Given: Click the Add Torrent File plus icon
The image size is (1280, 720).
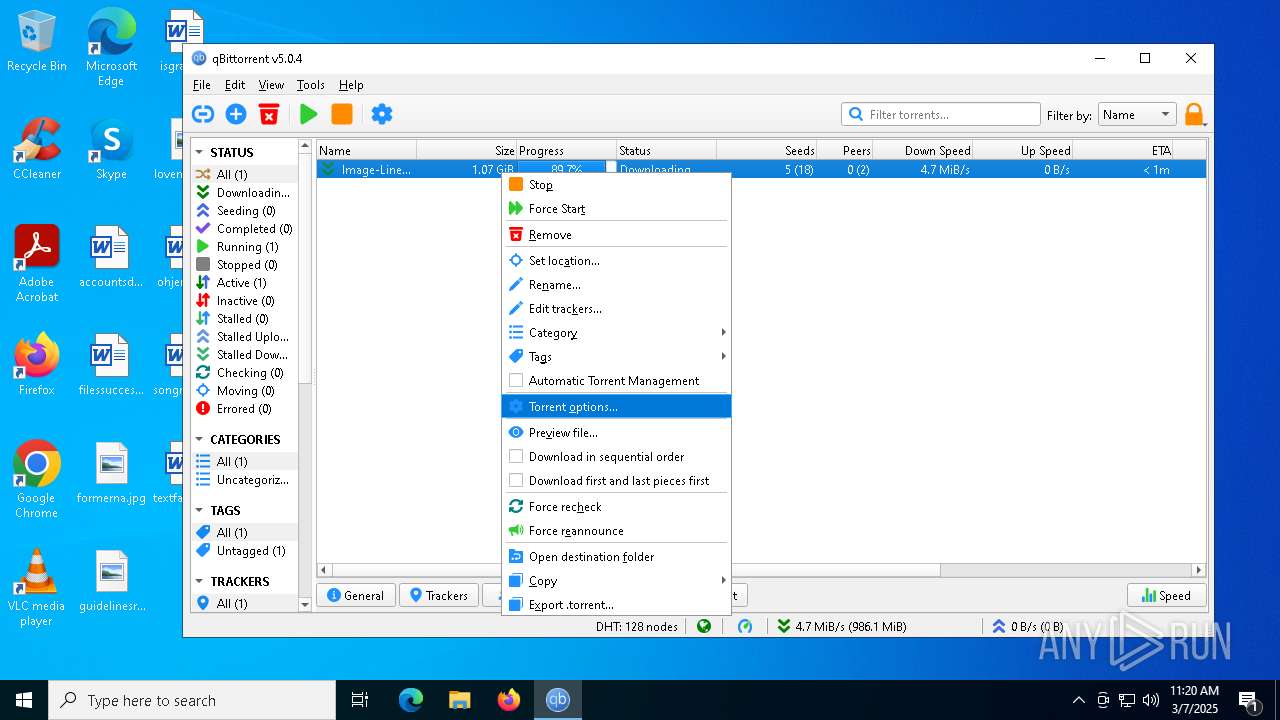Looking at the screenshot, I should [x=236, y=114].
